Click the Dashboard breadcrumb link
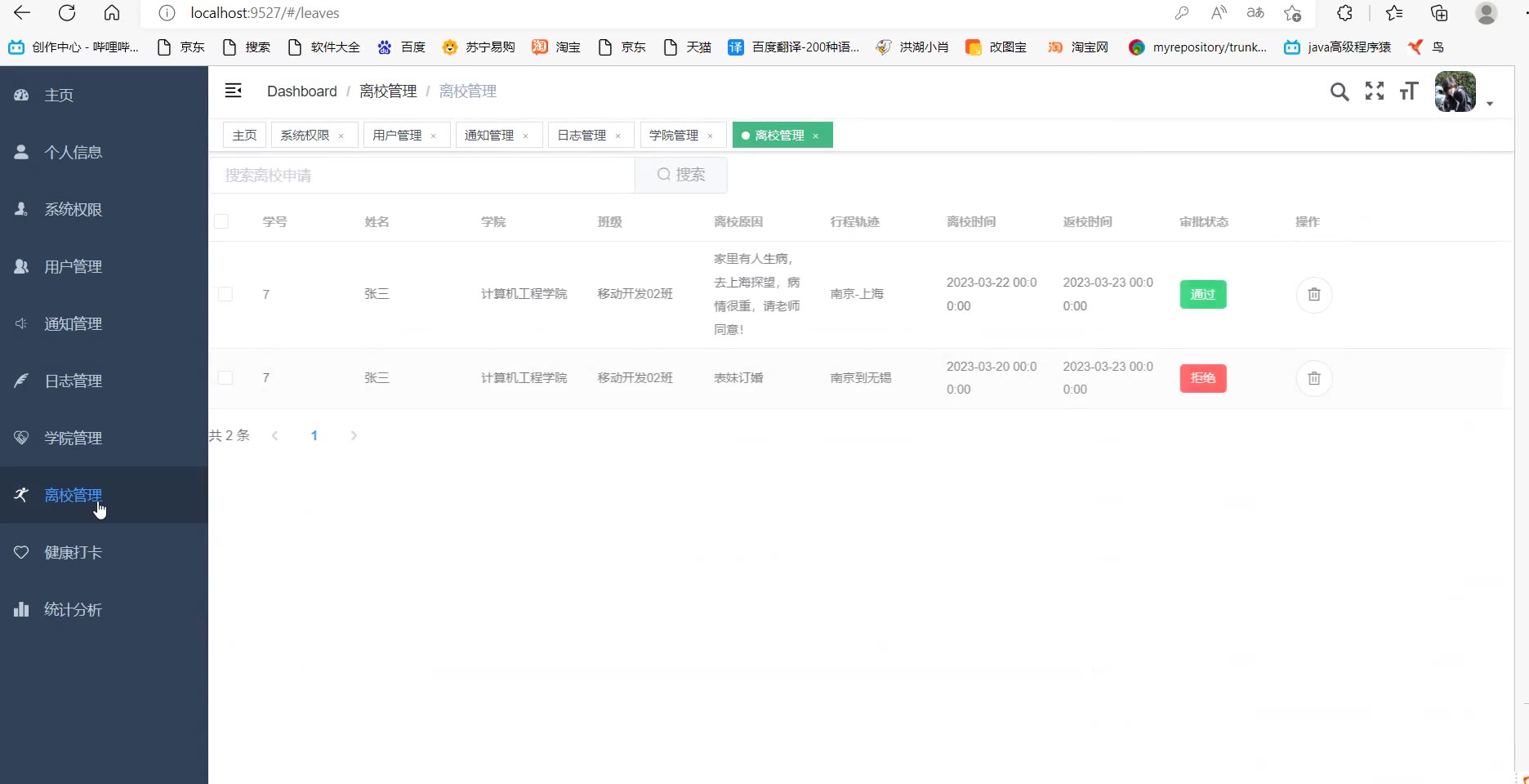1529x784 pixels. click(x=302, y=91)
